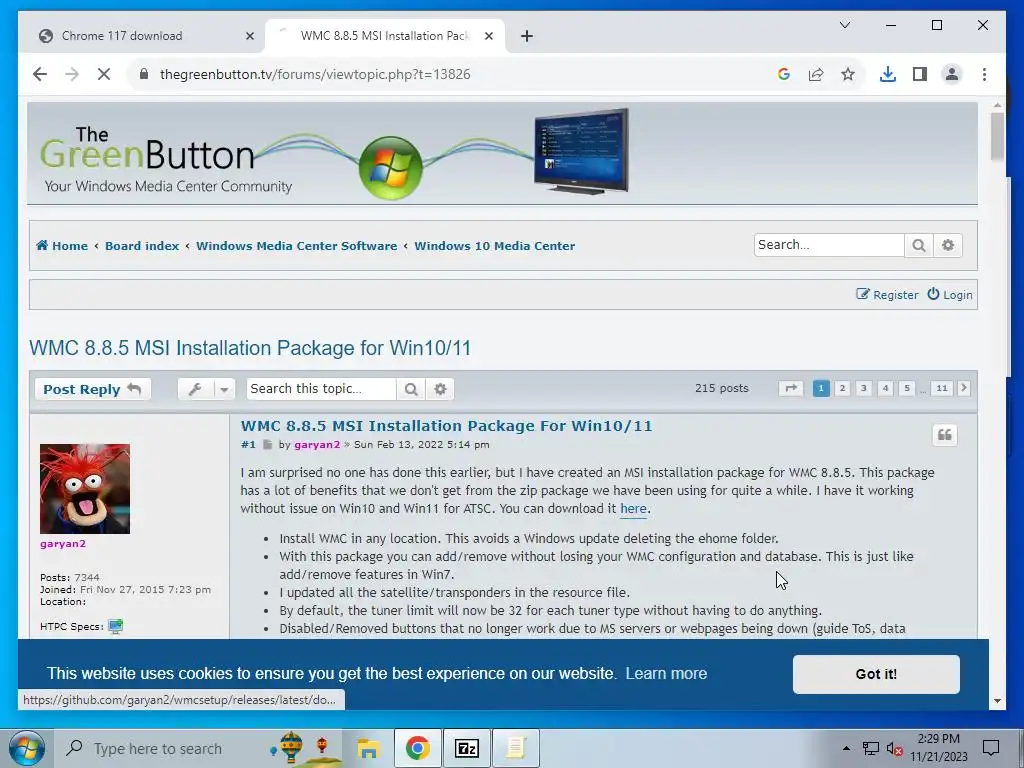
Task: Go to next page arrow in pagination
Action: coord(964,389)
